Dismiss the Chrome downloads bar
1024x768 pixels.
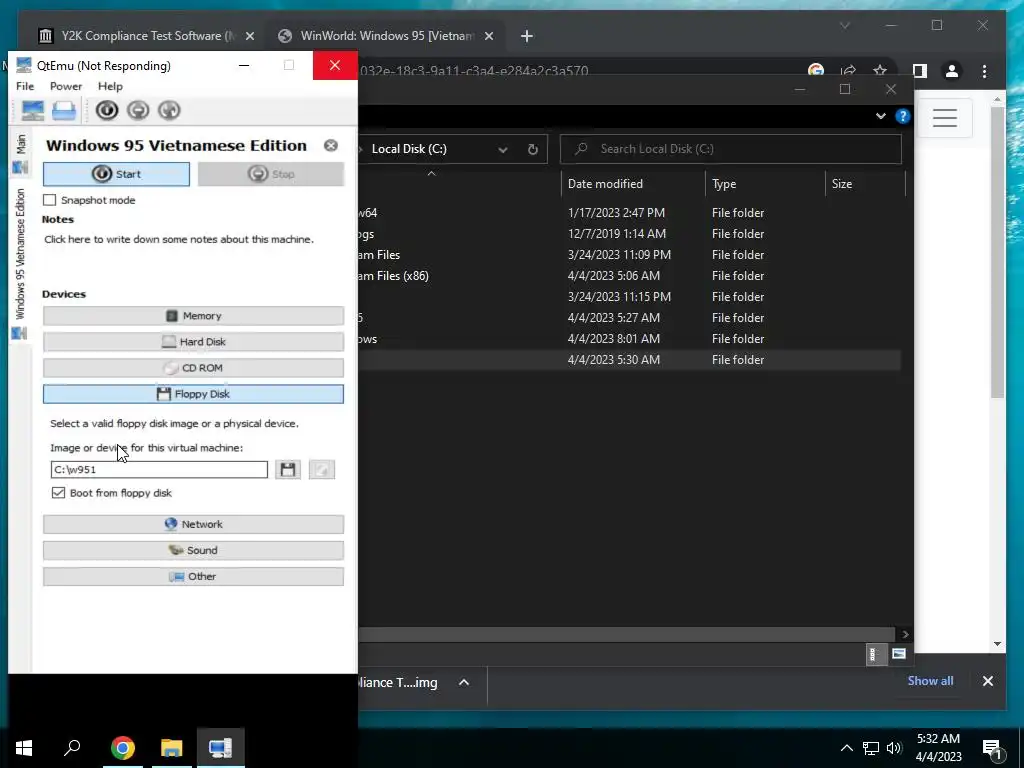click(987, 681)
